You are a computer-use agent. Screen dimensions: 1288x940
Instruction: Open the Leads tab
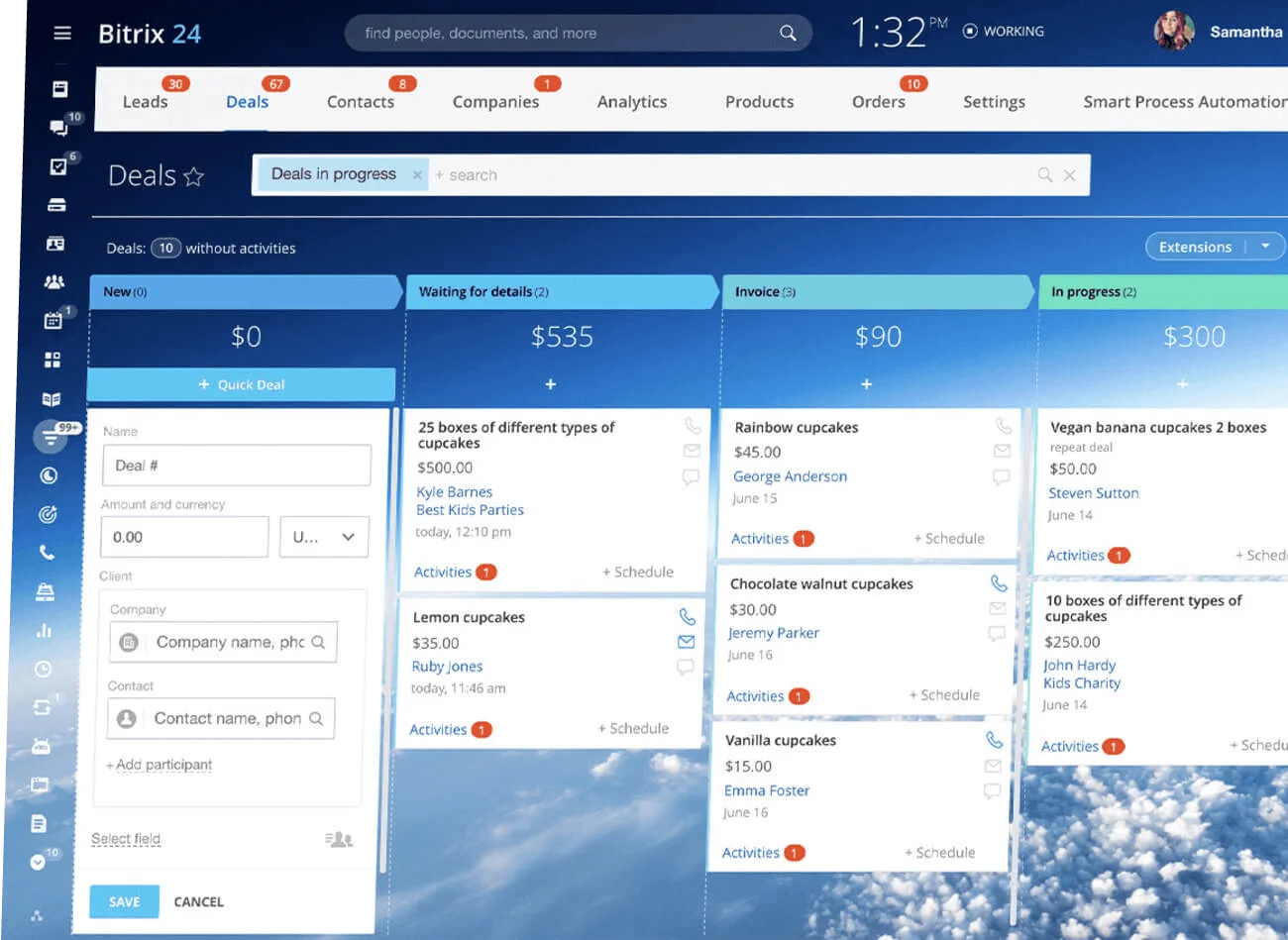click(145, 102)
